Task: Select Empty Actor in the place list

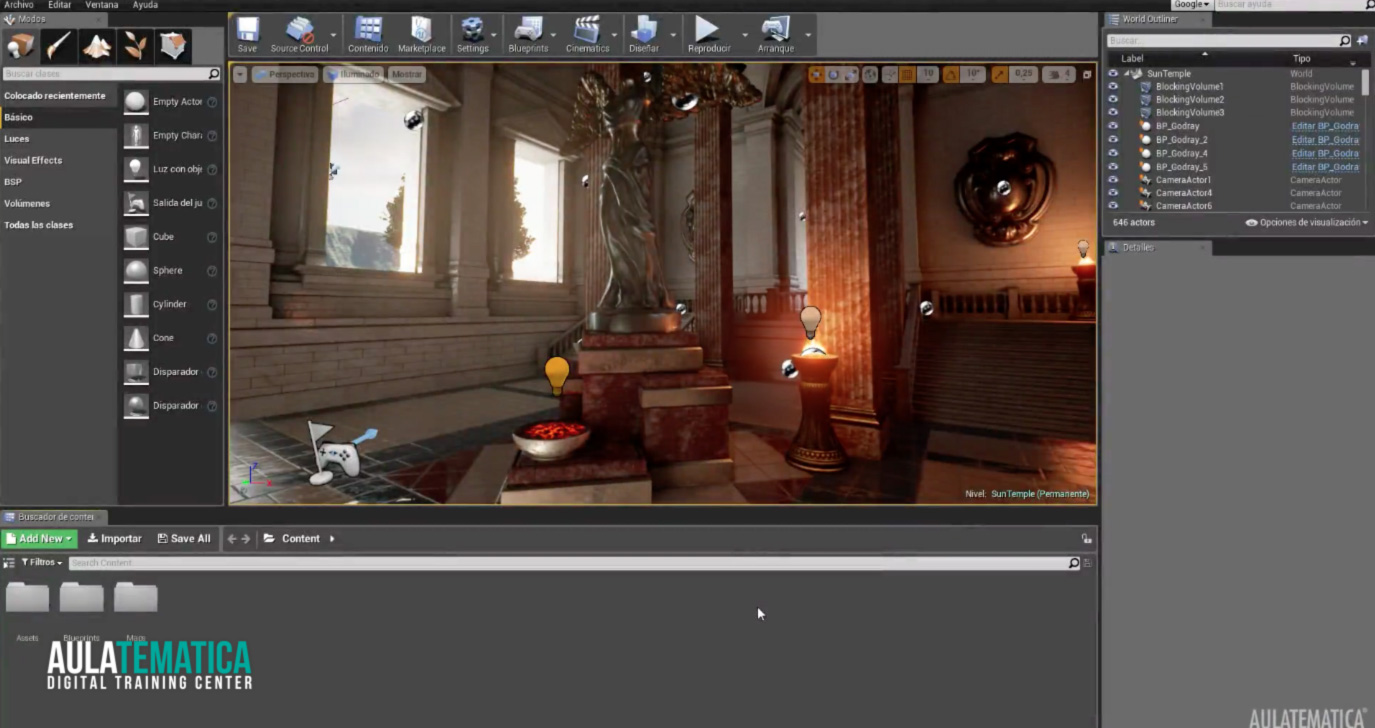Action: coord(171,102)
